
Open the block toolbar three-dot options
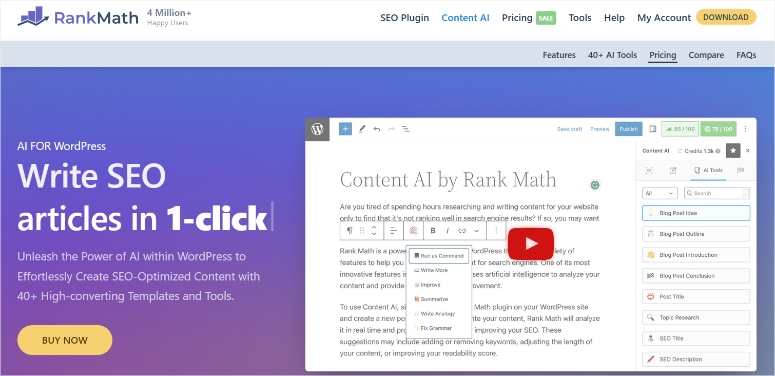tap(496, 231)
